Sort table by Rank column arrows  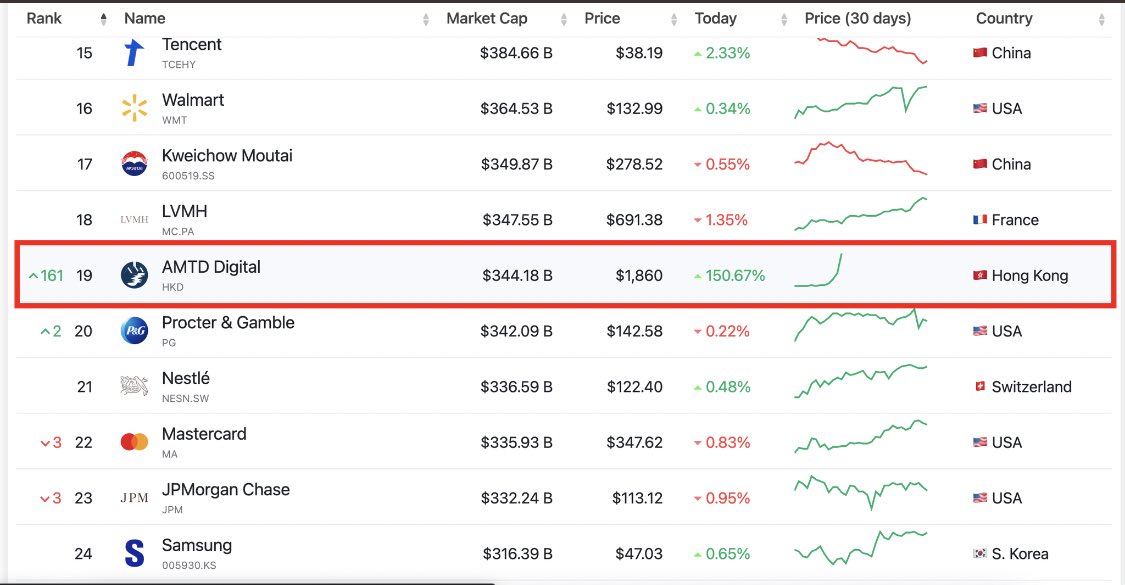point(103,19)
